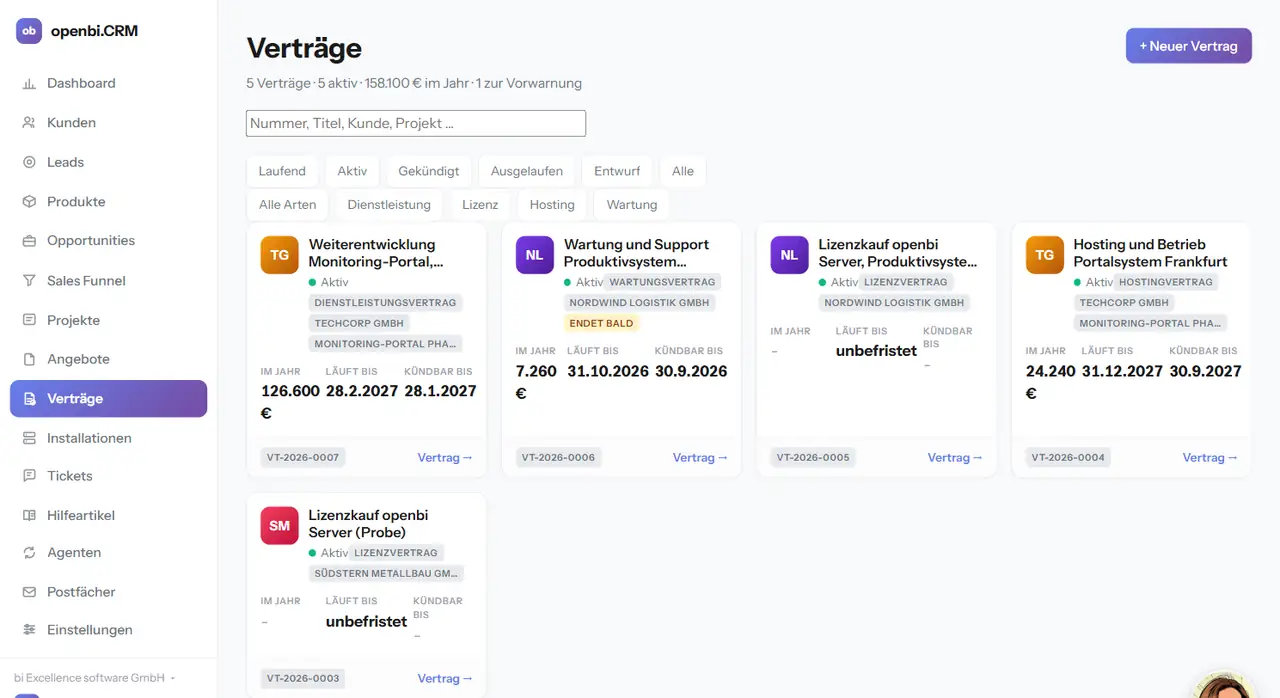
Task: Show contracts of Alle statuses
Action: 683,171
